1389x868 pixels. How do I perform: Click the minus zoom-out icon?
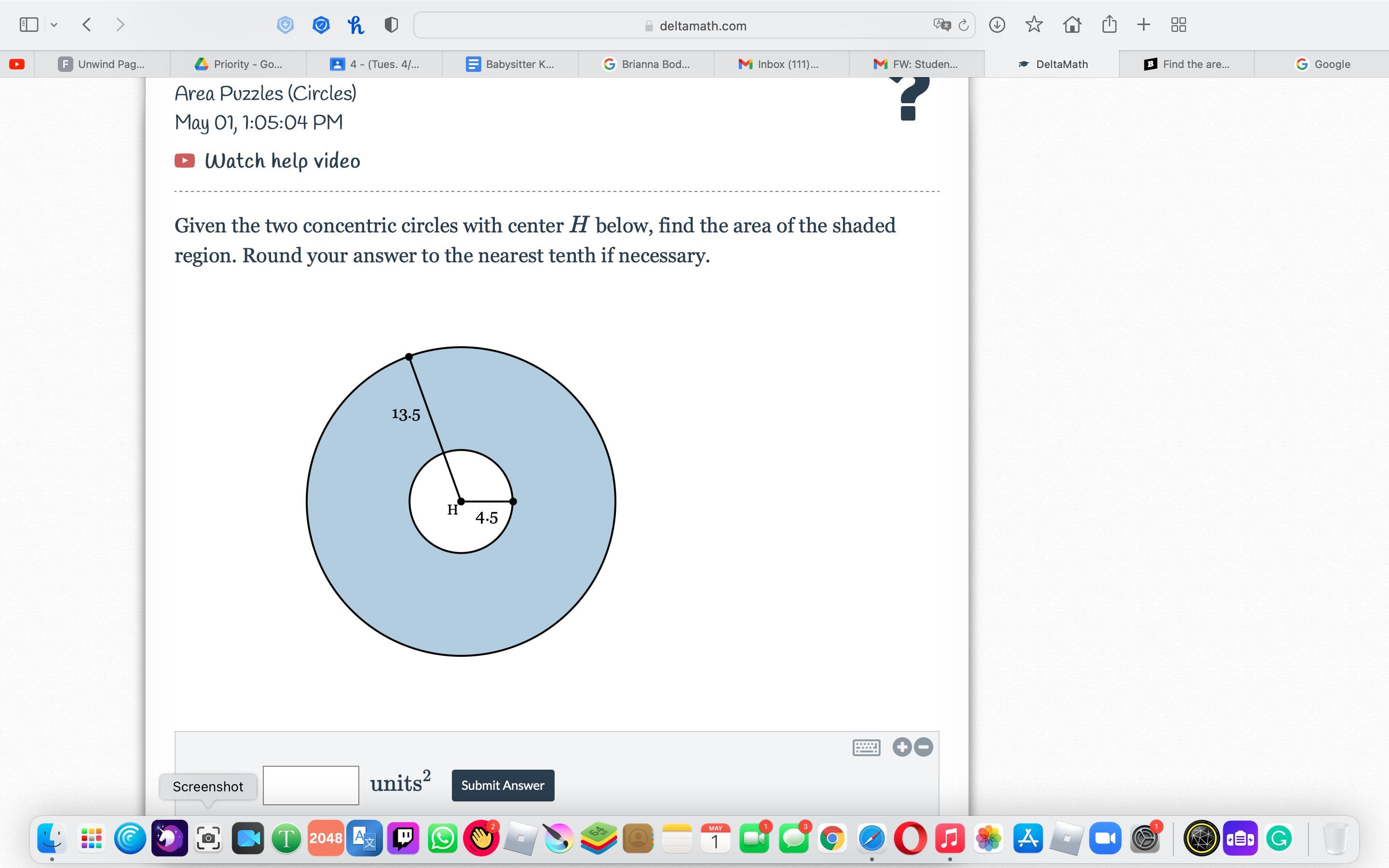point(924,747)
